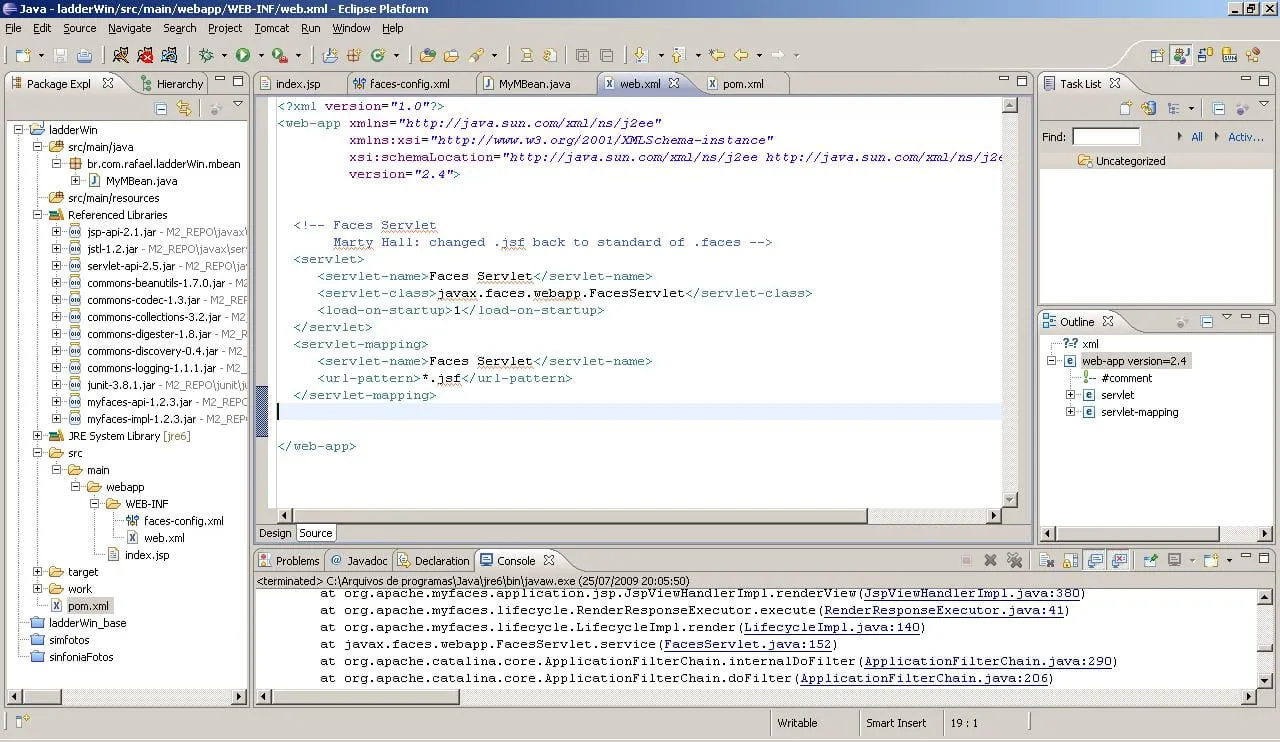Click Collapse All in Package Explorer
The height and width of the screenshot is (742, 1280).
[x=161, y=109]
